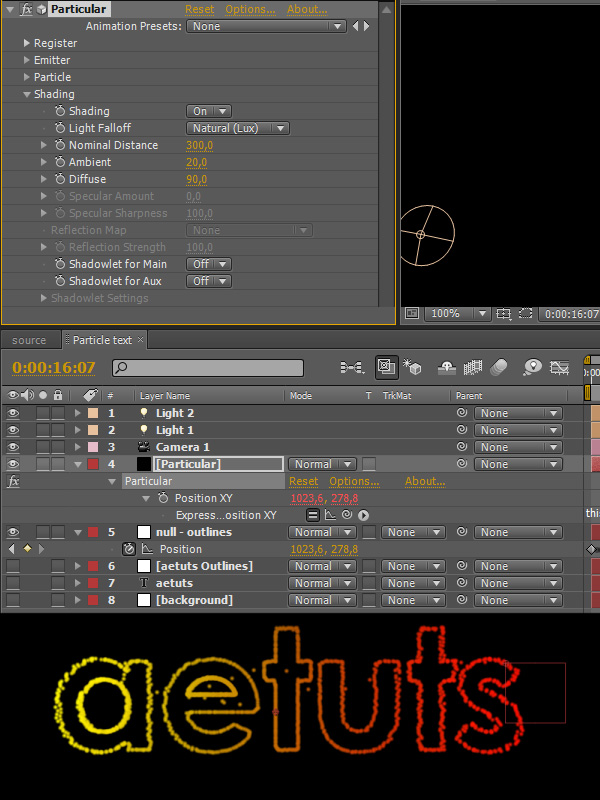This screenshot has width=600, height=800.
Task: Open the Shadowlet for Aux dropdown
Action: pos(209,281)
